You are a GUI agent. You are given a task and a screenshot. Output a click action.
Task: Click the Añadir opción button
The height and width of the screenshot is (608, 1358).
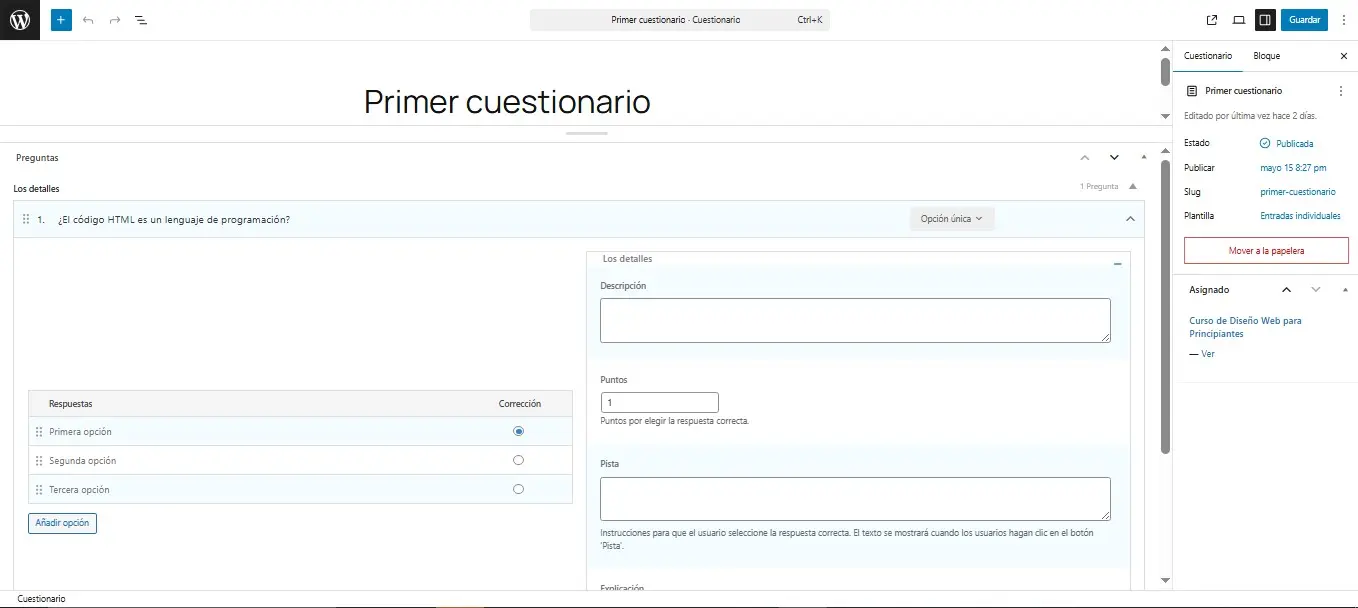[62, 523]
